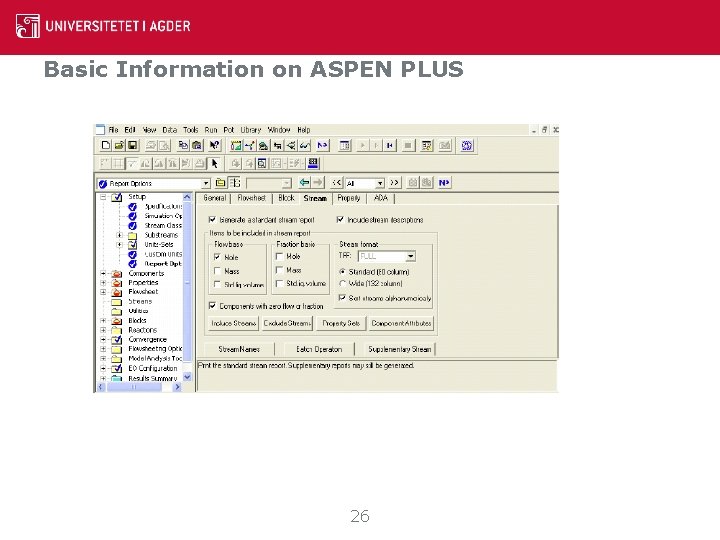Click the Save diskette toolbar icon
Screen dimensions: 720x540
tap(132, 146)
